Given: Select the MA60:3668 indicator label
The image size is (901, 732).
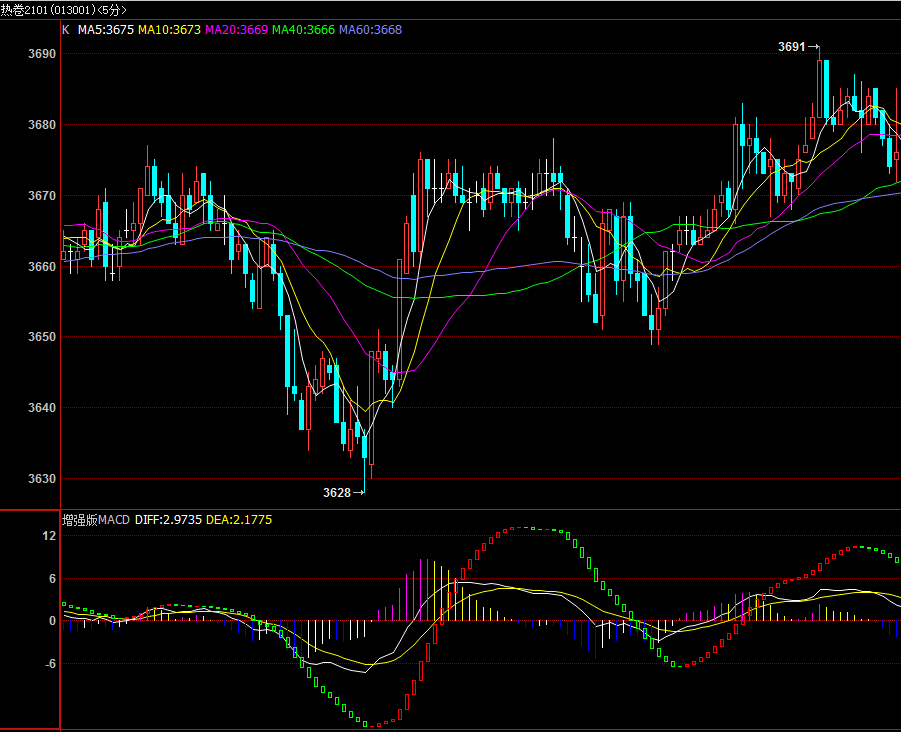Looking at the screenshot, I should point(371,30).
